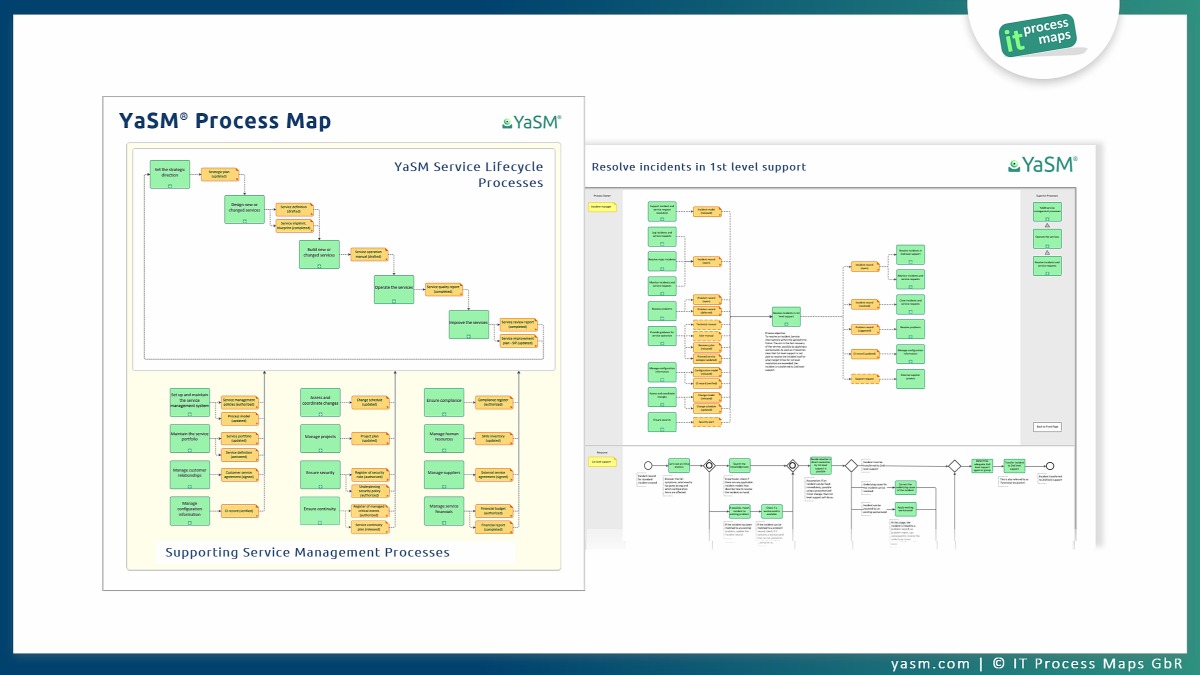Select 'Service operation manual (drafted)' document
The image size is (1200, 675).
coord(368,254)
